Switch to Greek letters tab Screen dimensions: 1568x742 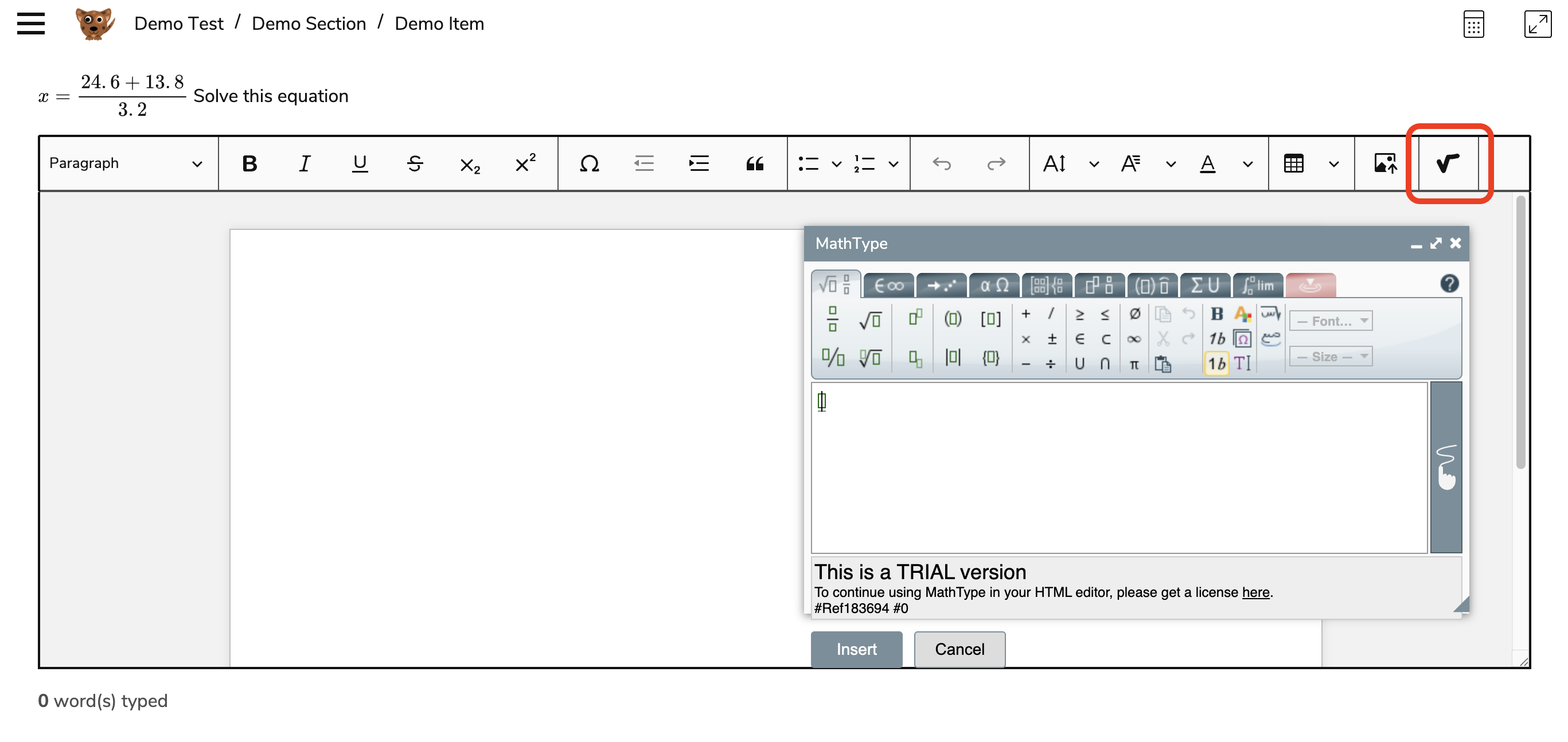(994, 285)
